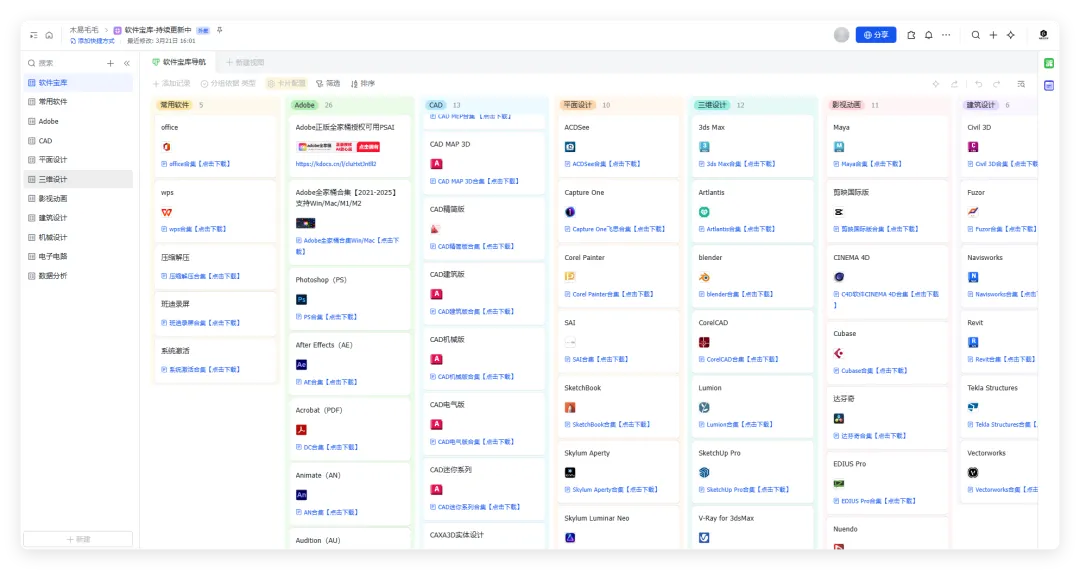Click the undo arrow in view toolbar
Screen dimensions: 1080x570
tap(978, 84)
